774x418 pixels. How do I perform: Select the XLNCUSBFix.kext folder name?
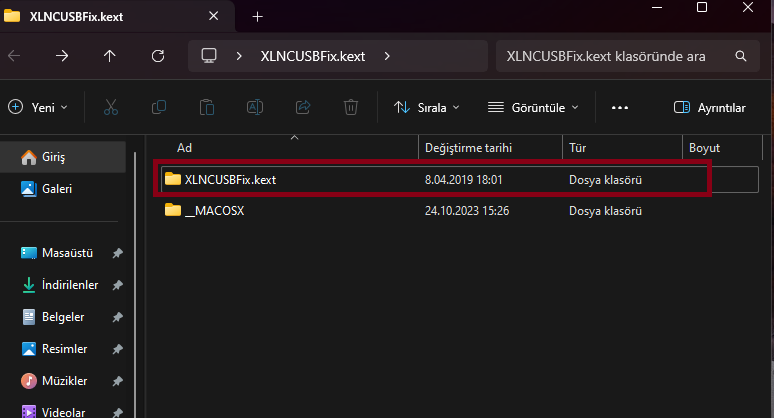pos(230,180)
